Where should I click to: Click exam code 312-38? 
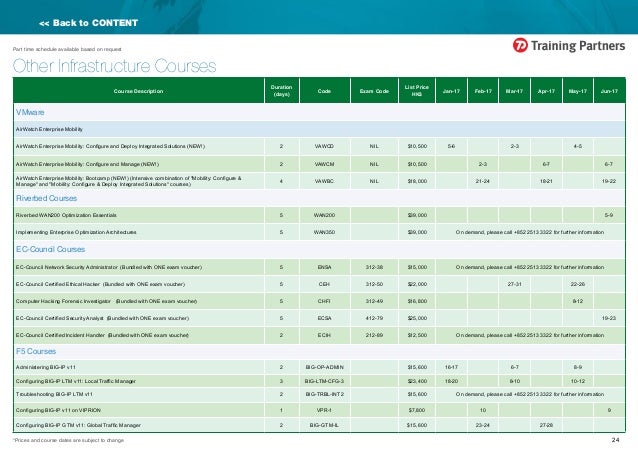coord(374,267)
